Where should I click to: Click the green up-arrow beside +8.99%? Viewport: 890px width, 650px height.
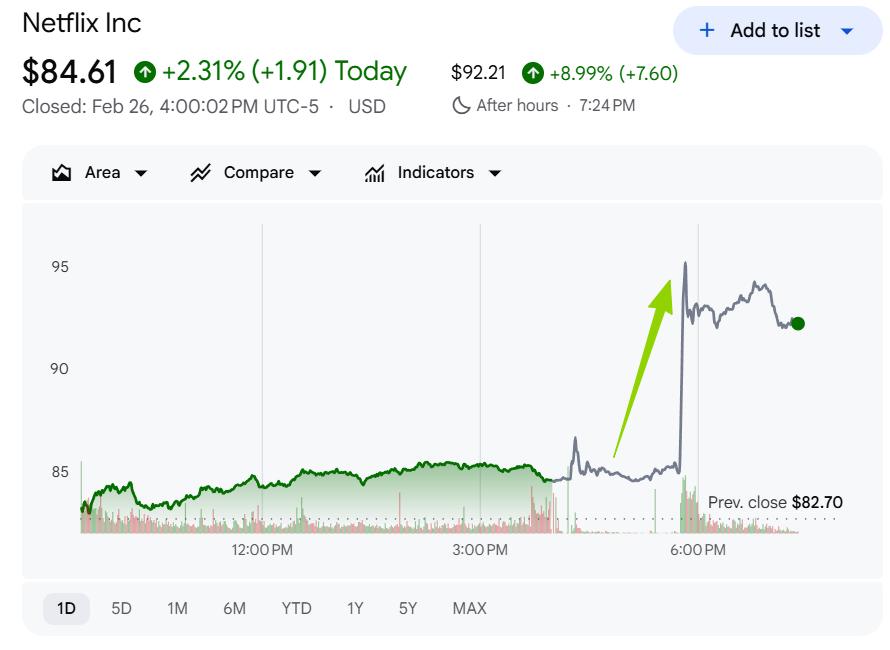tap(533, 73)
